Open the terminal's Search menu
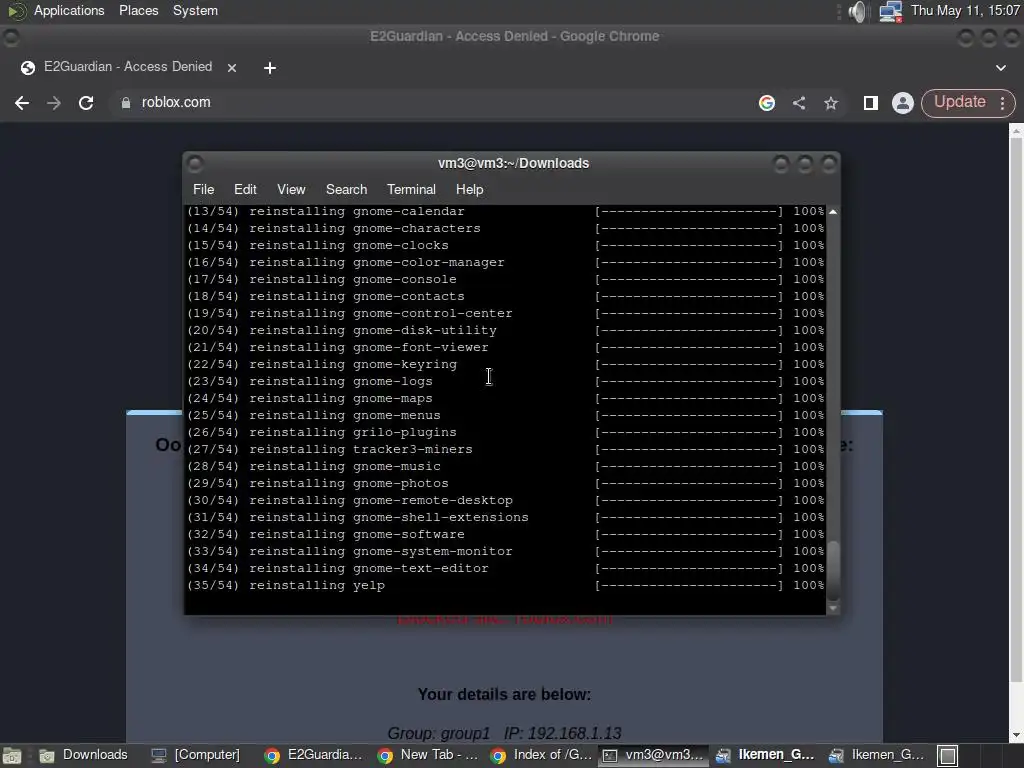The height and width of the screenshot is (768, 1024). [x=346, y=189]
